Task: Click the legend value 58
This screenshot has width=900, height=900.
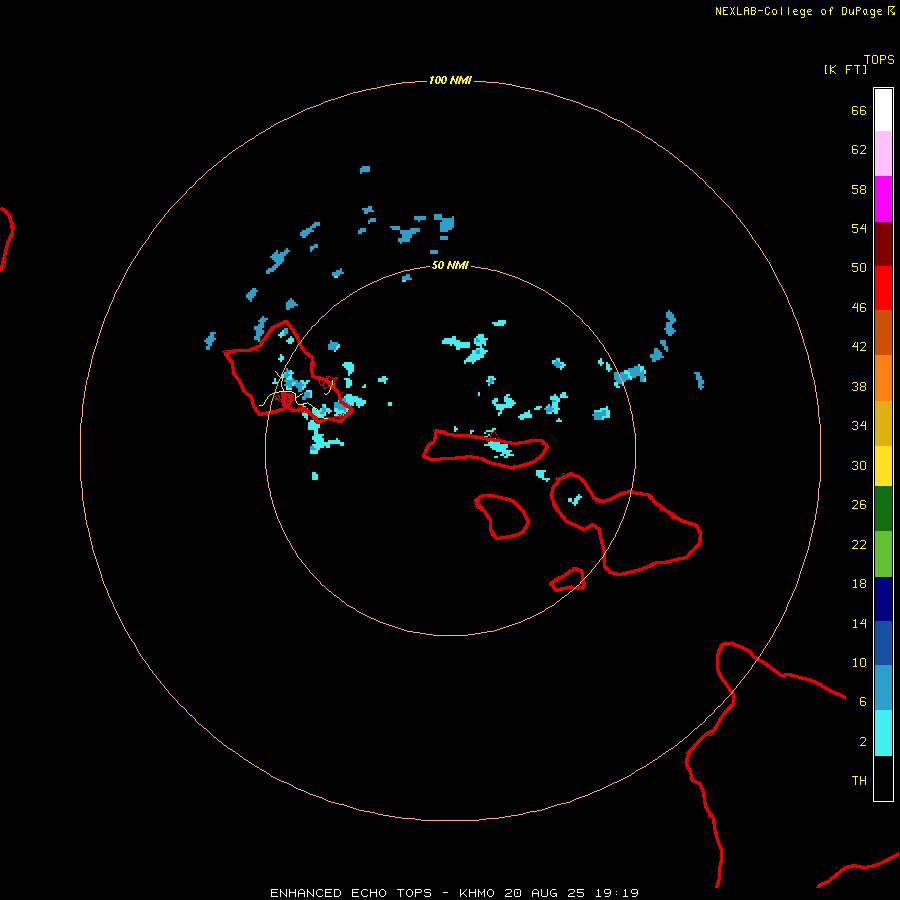Action: 859,189
